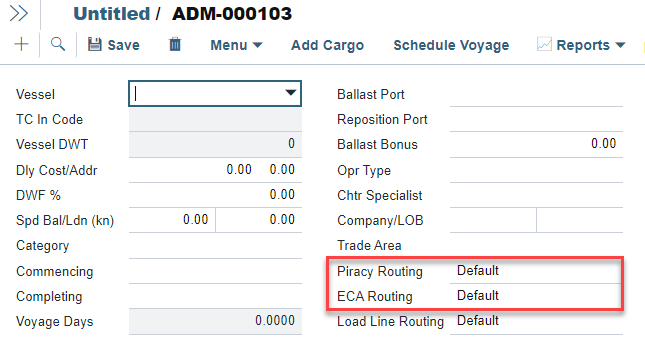Click the Ballast Bonus amount field
This screenshot has height=364, width=645.
click(x=536, y=144)
